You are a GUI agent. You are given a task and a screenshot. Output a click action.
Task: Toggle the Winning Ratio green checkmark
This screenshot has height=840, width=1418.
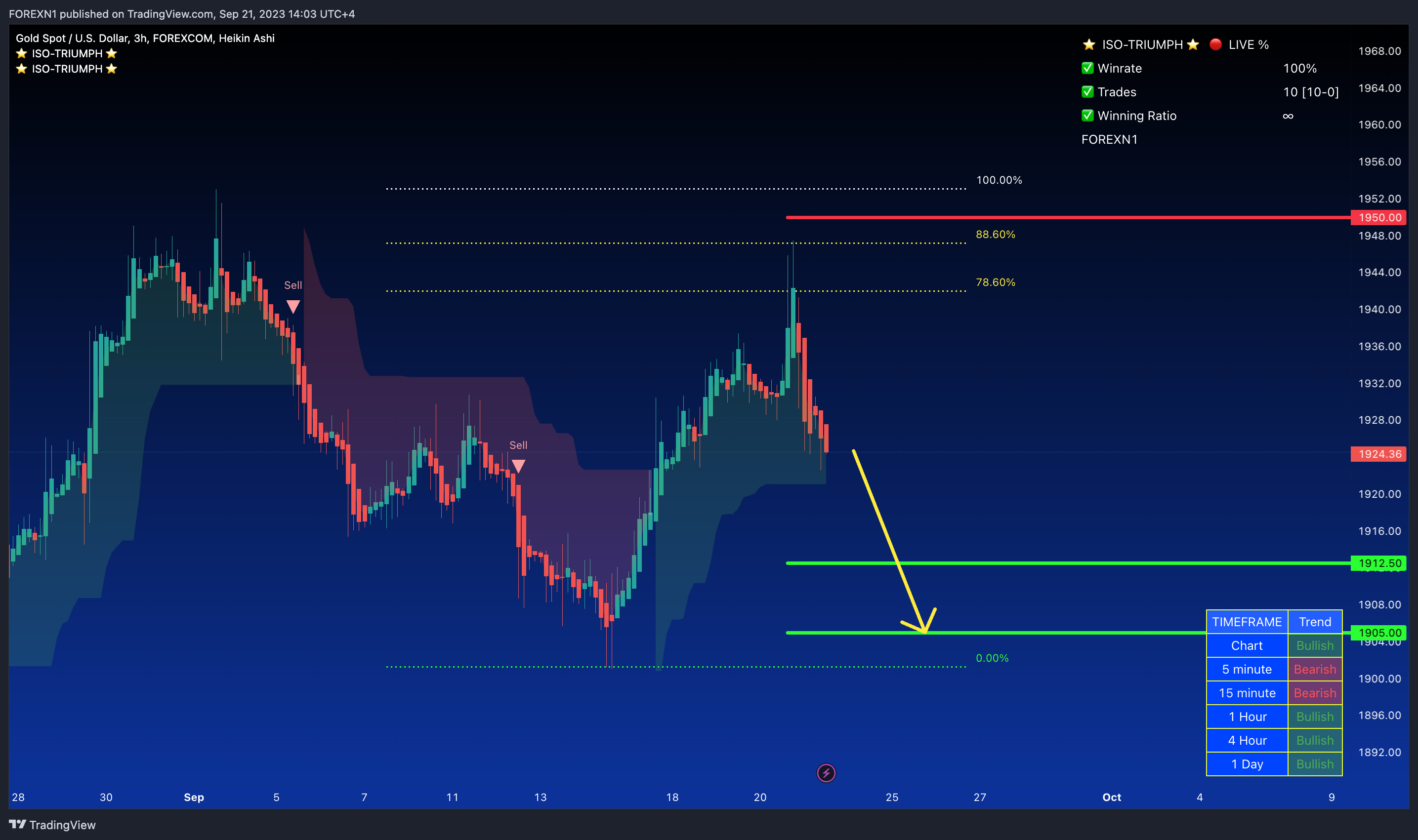click(1087, 116)
